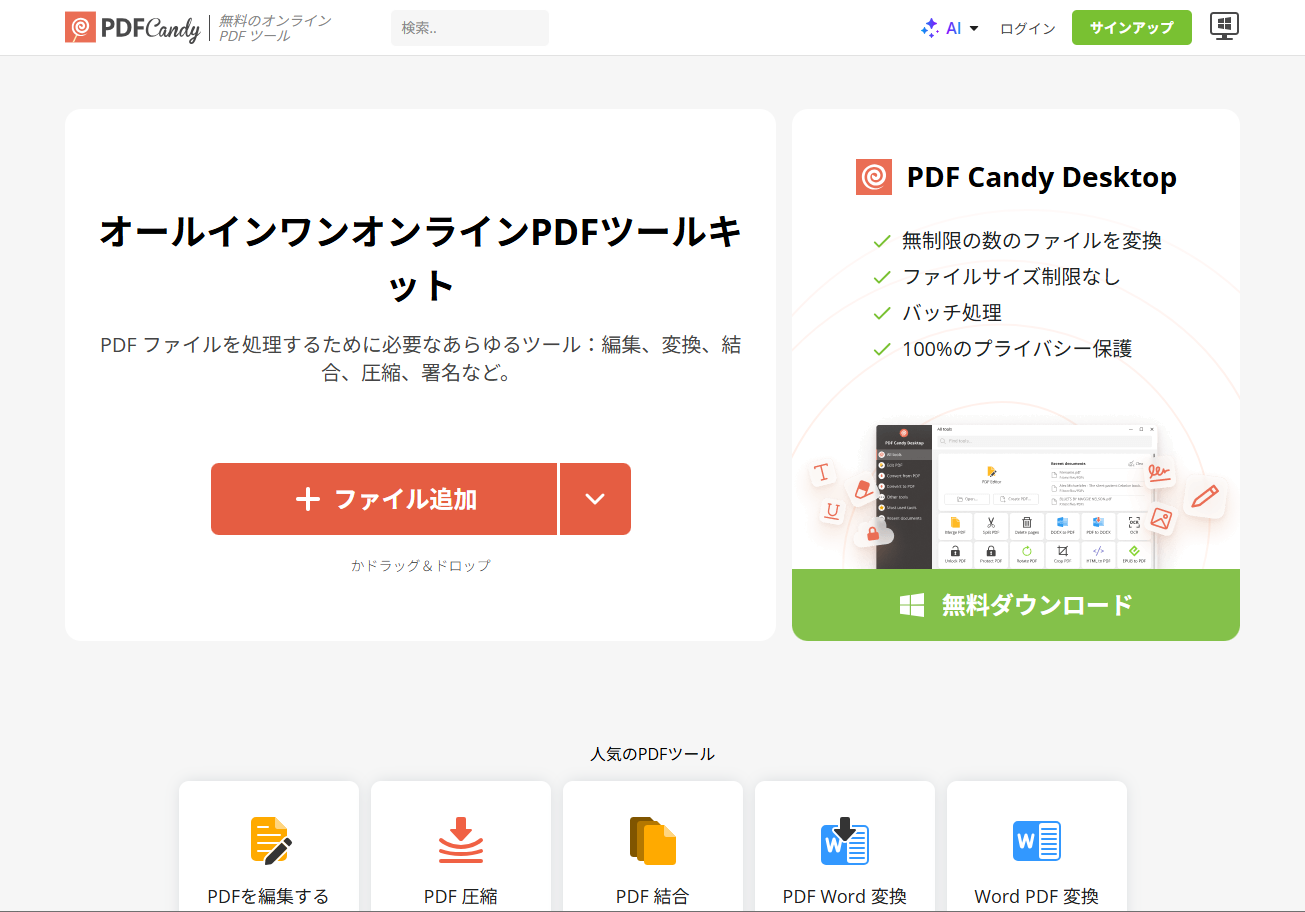Click the ファイル追加 upload button
Screen dimensions: 1305x912
click(384, 499)
